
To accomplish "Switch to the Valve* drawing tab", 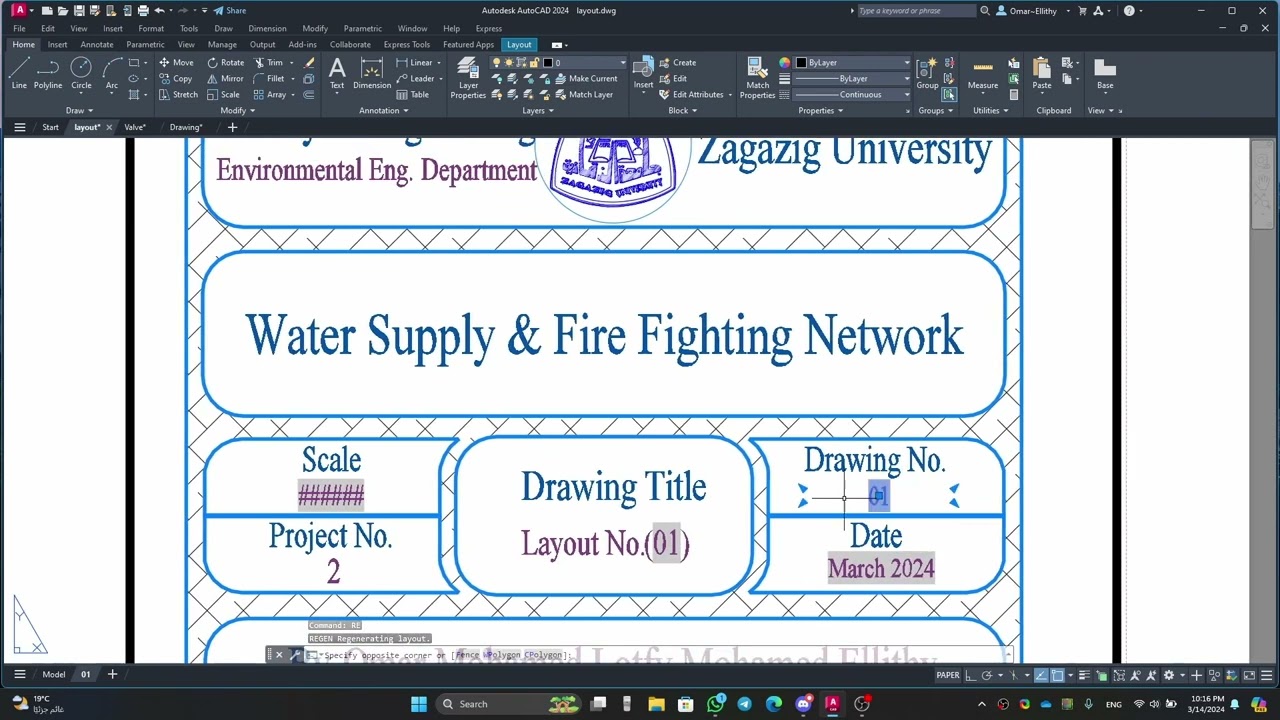I will click(x=135, y=127).
